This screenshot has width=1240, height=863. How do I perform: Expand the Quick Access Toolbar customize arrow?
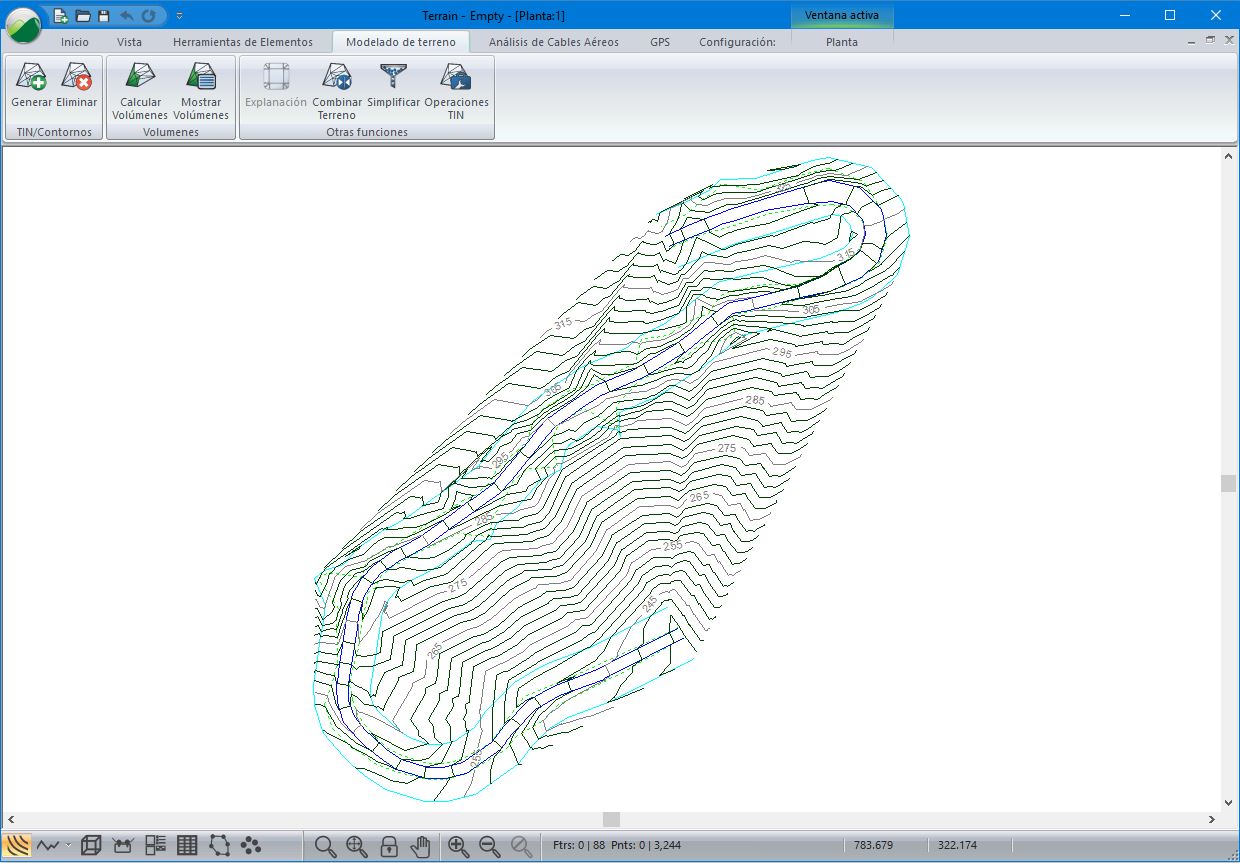coord(179,15)
